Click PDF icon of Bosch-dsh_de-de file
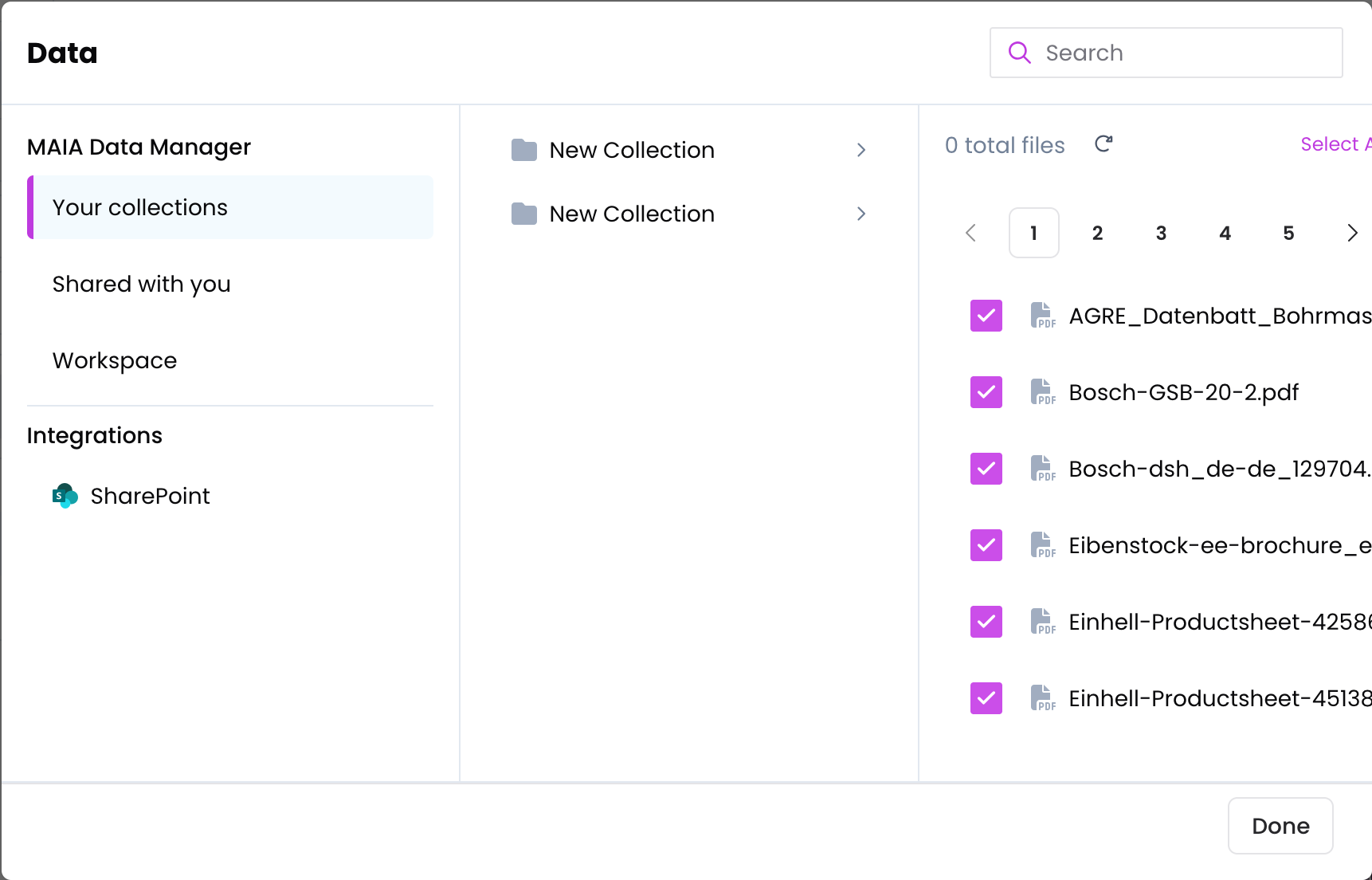Image resolution: width=1372 pixels, height=880 pixels. [x=1043, y=469]
